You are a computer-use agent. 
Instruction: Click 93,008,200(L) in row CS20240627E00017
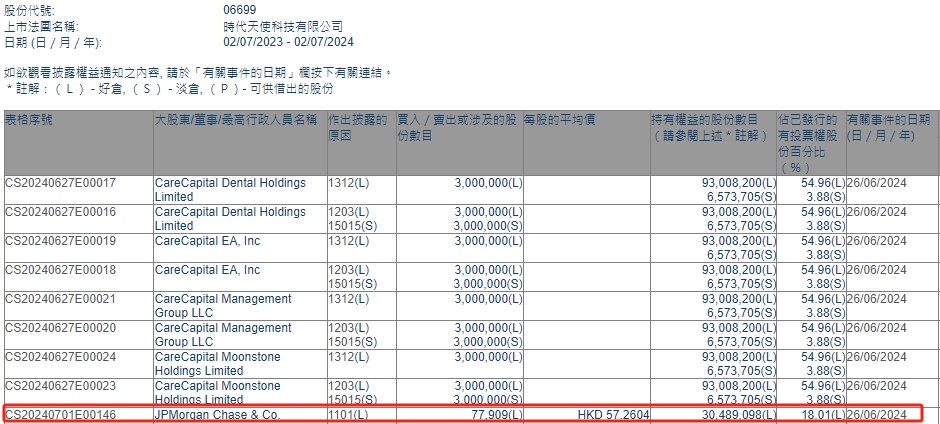coord(739,183)
